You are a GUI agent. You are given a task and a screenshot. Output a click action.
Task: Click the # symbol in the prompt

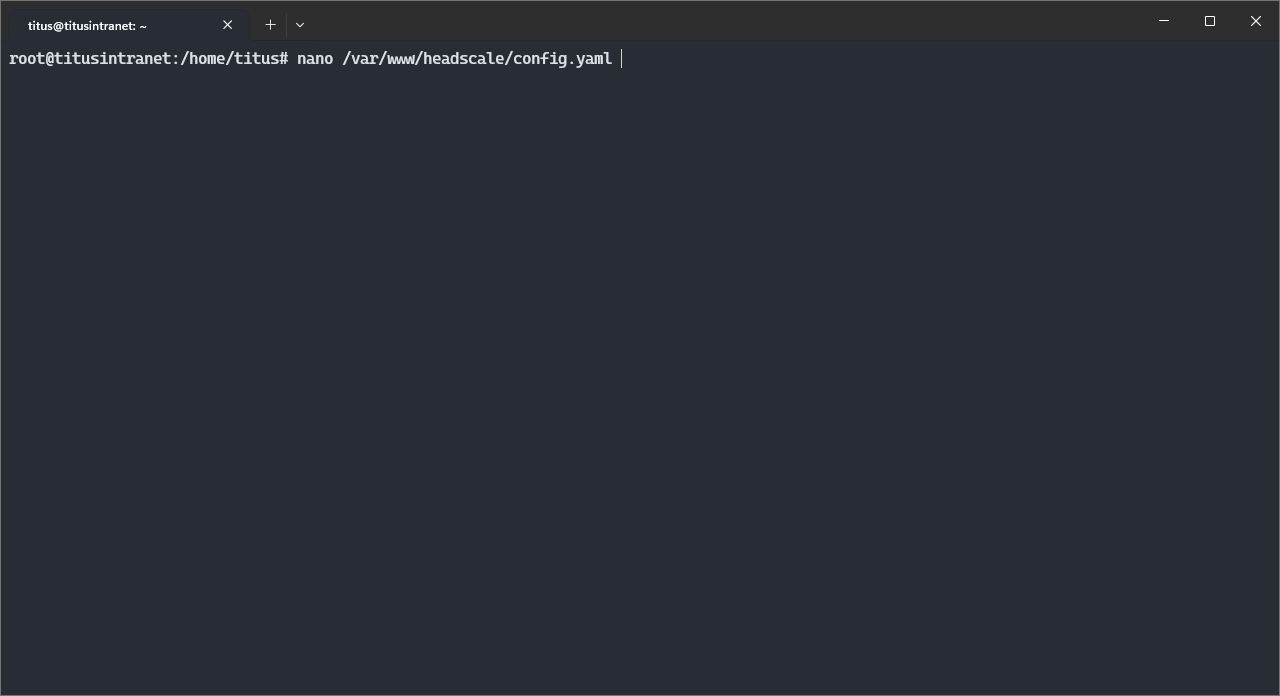[x=284, y=59]
